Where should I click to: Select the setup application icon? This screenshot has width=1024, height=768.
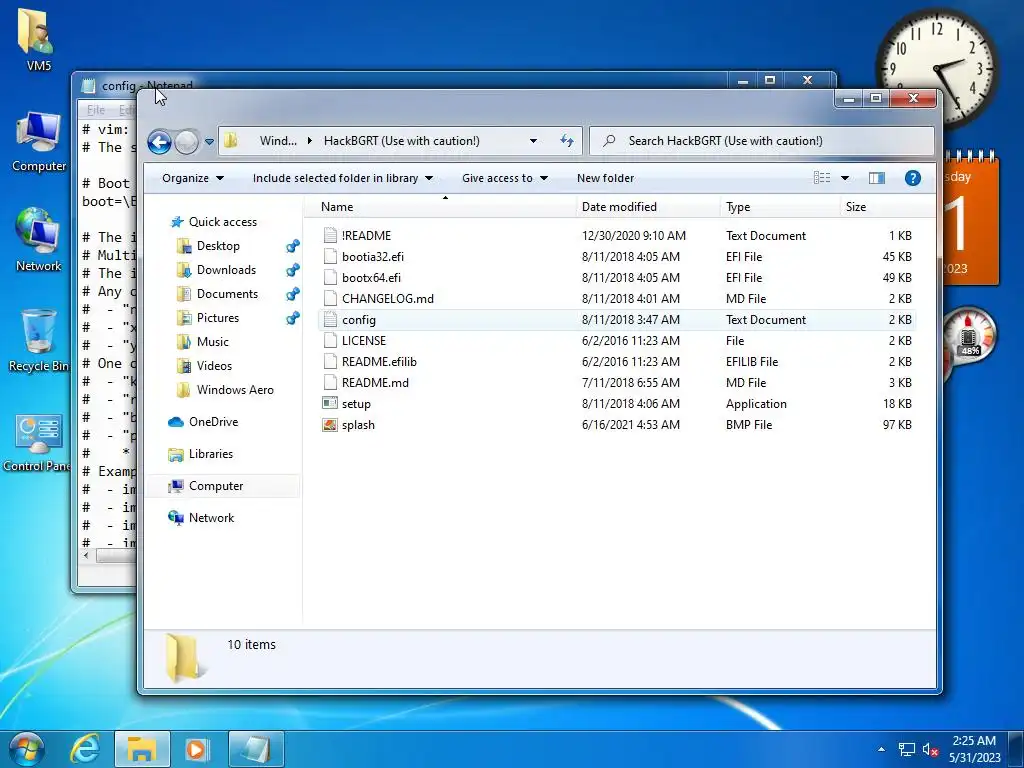pos(330,404)
